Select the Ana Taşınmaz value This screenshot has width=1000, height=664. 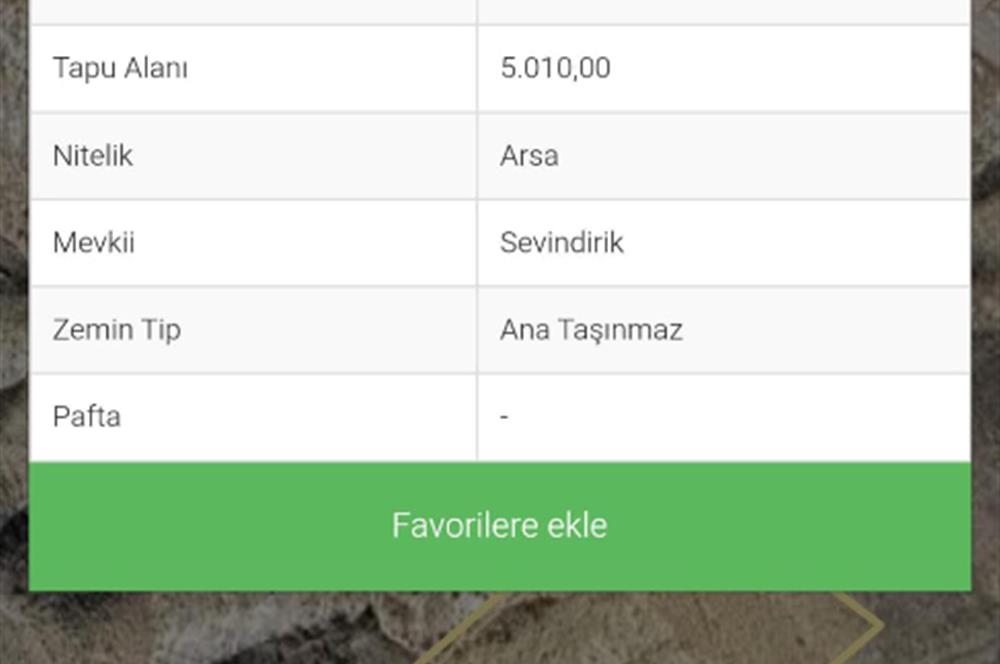592,330
